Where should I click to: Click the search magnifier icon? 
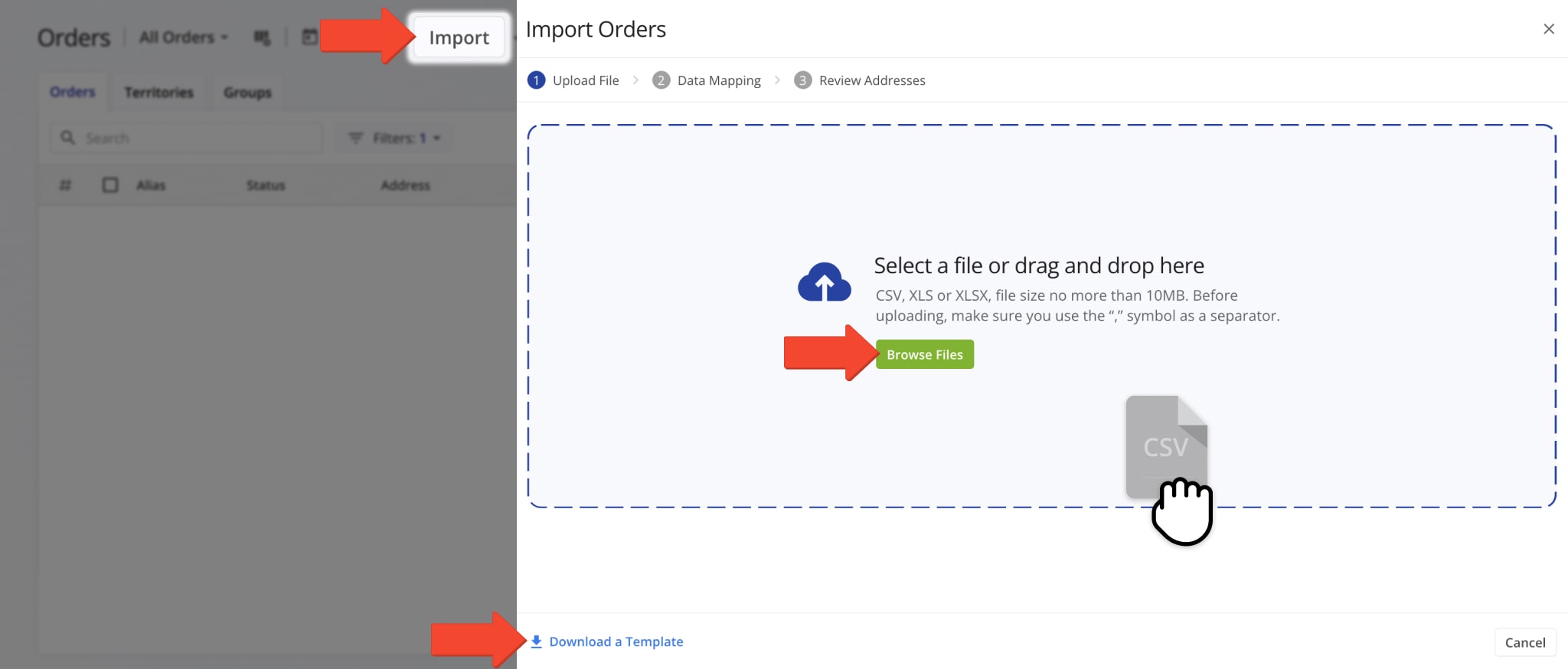[68, 138]
